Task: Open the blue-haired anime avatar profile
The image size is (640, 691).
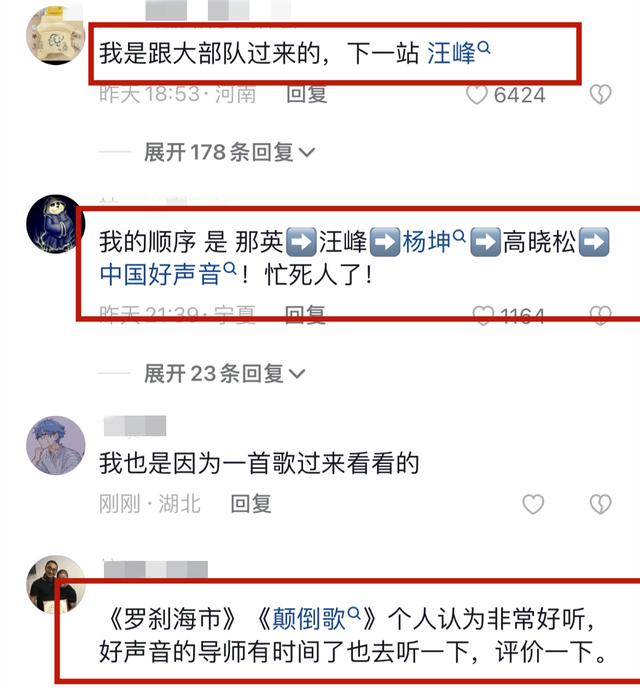Action: point(56,446)
